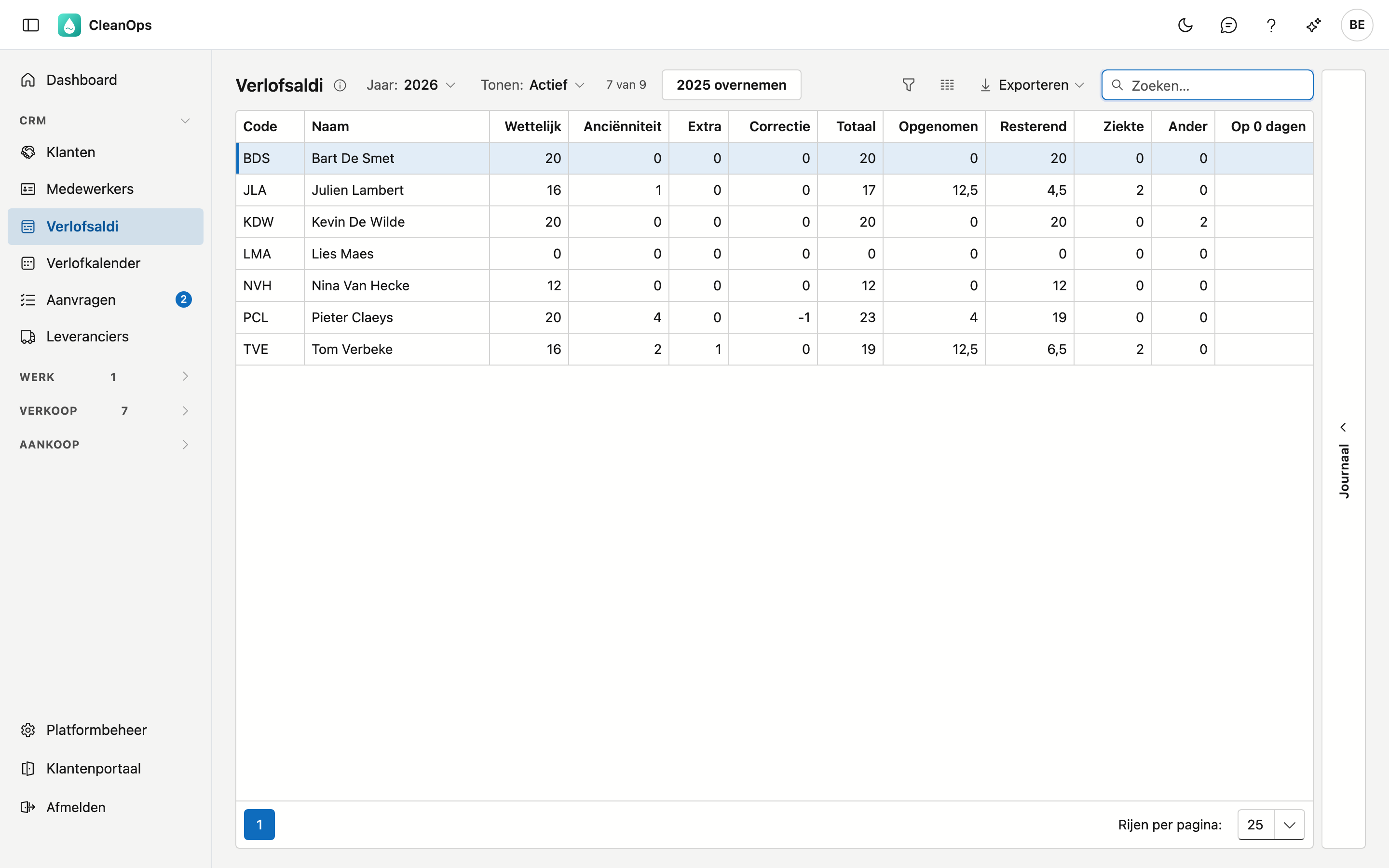
Task: Open the help question mark icon
Action: point(1271,25)
